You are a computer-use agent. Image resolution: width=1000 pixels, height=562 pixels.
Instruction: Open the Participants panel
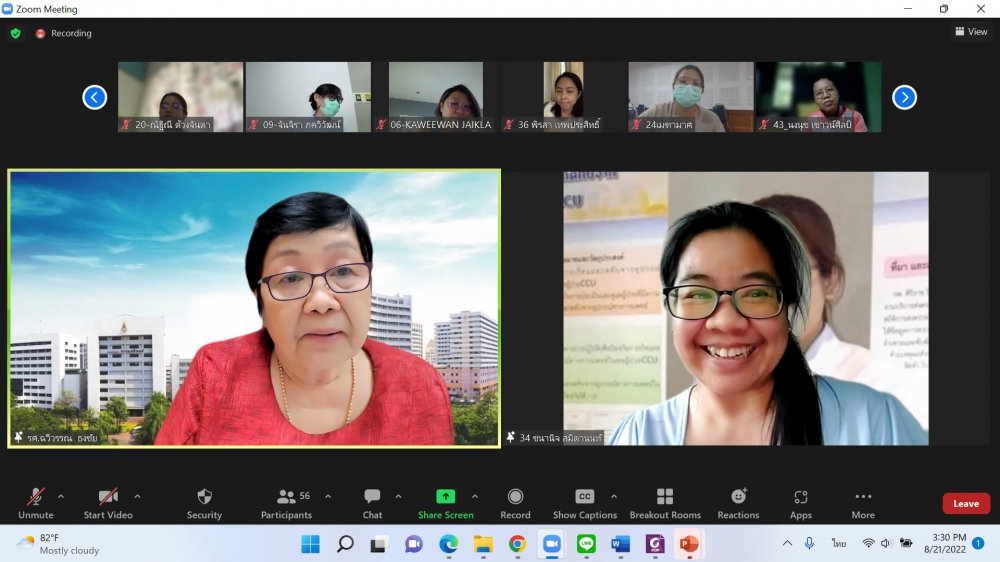(x=286, y=503)
